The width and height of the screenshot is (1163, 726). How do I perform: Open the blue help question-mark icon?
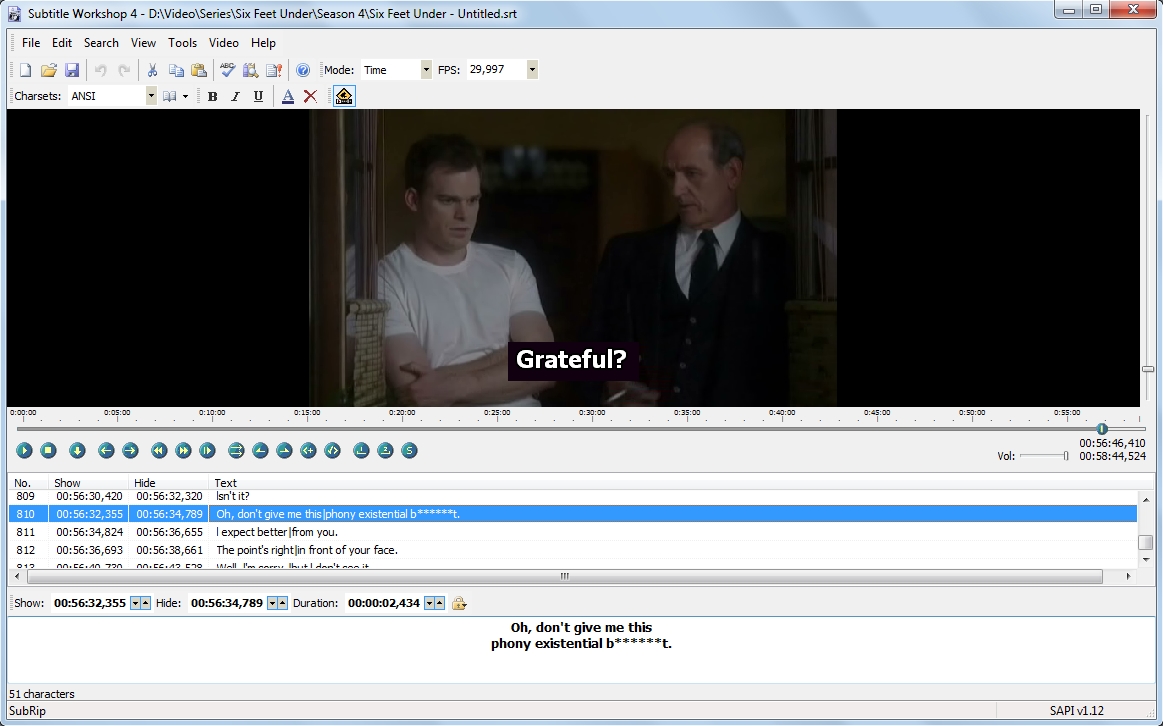coord(303,70)
